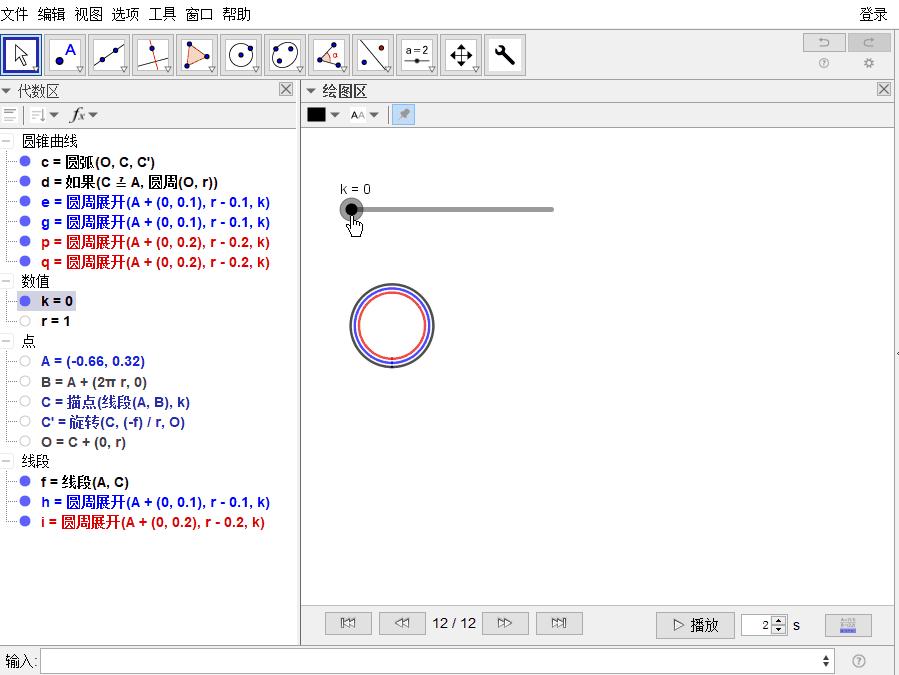
Task: Open the input bar symbol dropdown
Action: click(x=826, y=661)
